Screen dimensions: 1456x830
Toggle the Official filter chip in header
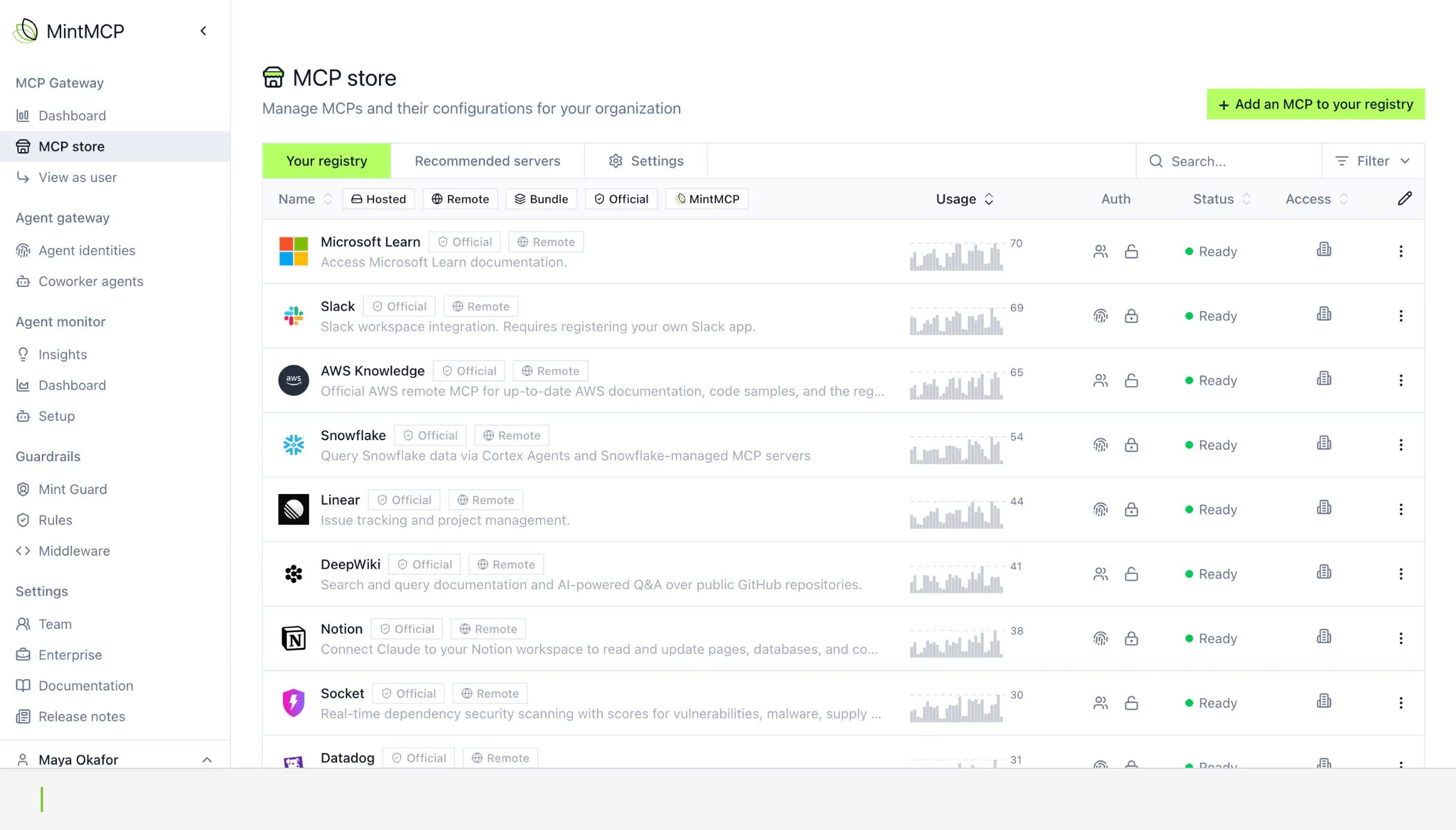point(621,199)
